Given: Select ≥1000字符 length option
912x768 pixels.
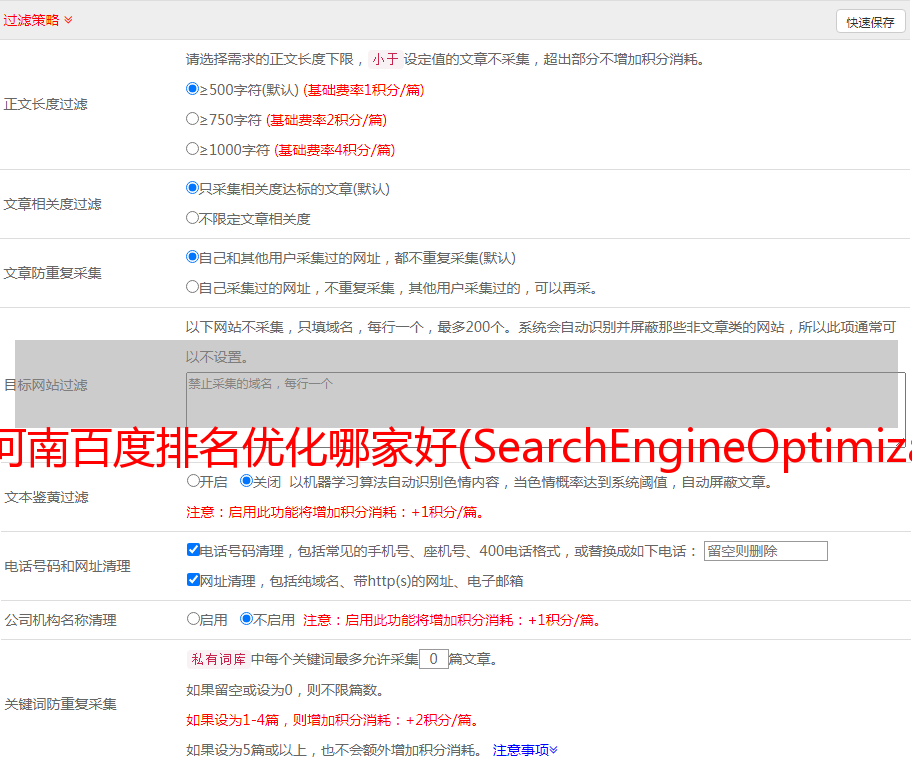Looking at the screenshot, I should [192, 148].
